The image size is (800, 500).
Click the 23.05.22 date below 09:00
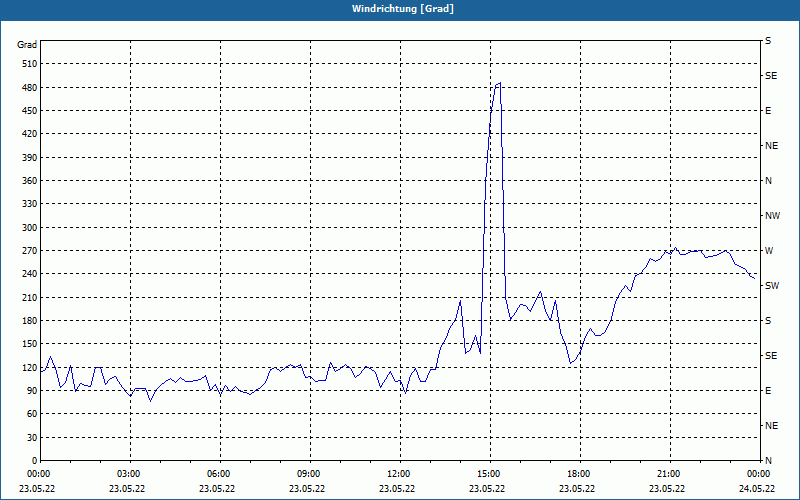tap(307, 489)
